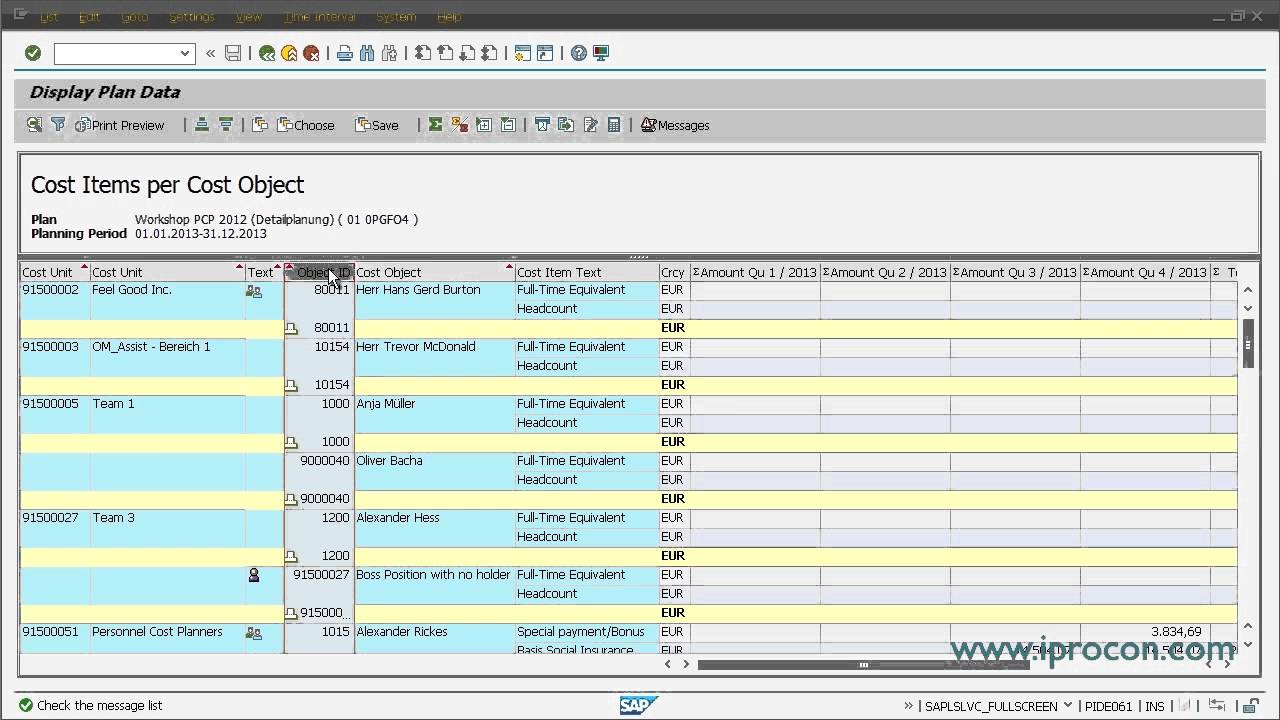This screenshot has width=1280, height=720.
Task: Click the standard toolbar Save diskette icon
Action: click(x=233, y=53)
